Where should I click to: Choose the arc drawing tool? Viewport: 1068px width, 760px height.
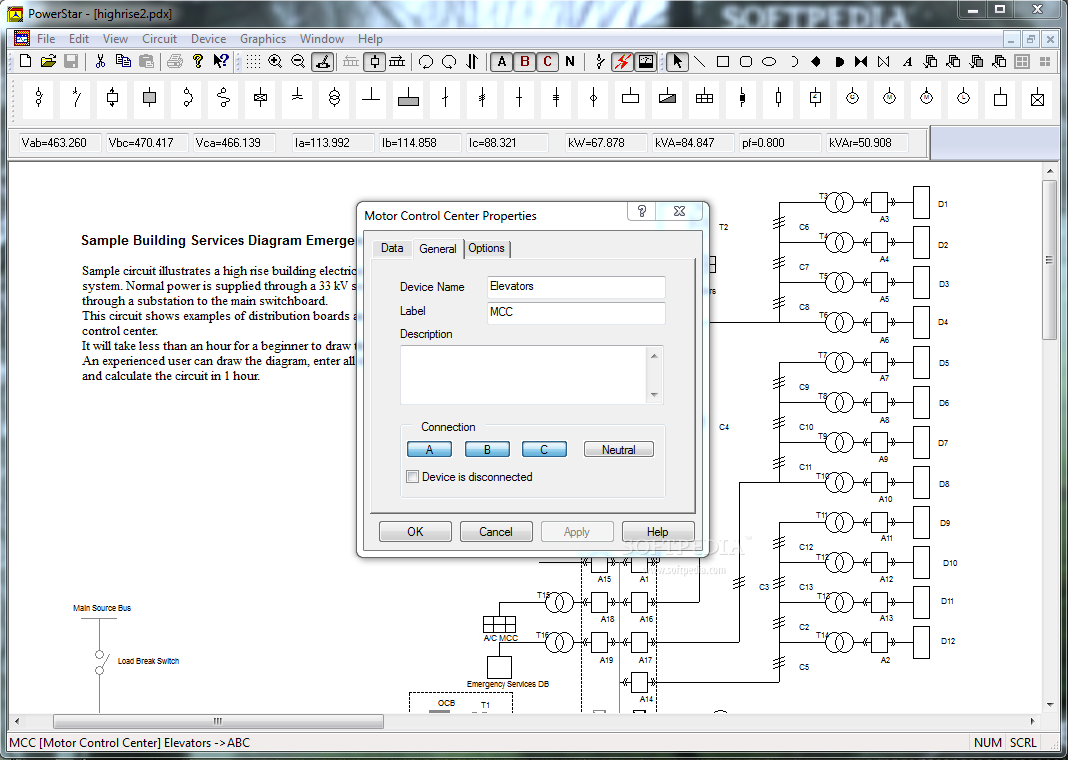793,62
